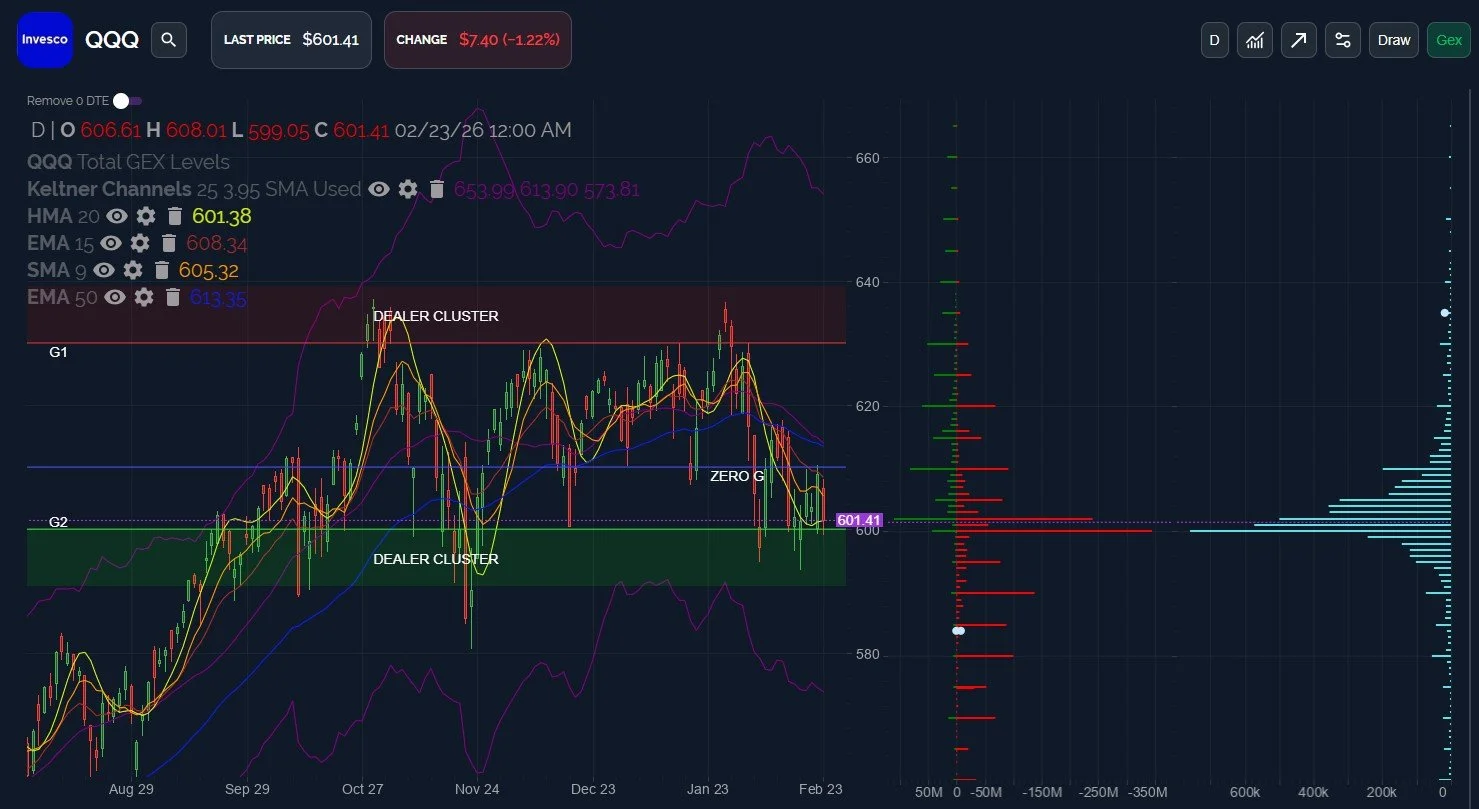Click the Feb 23 date label

[823, 789]
